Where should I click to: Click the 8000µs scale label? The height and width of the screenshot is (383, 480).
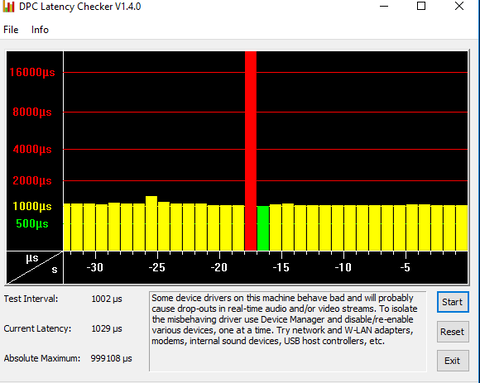(32, 112)
